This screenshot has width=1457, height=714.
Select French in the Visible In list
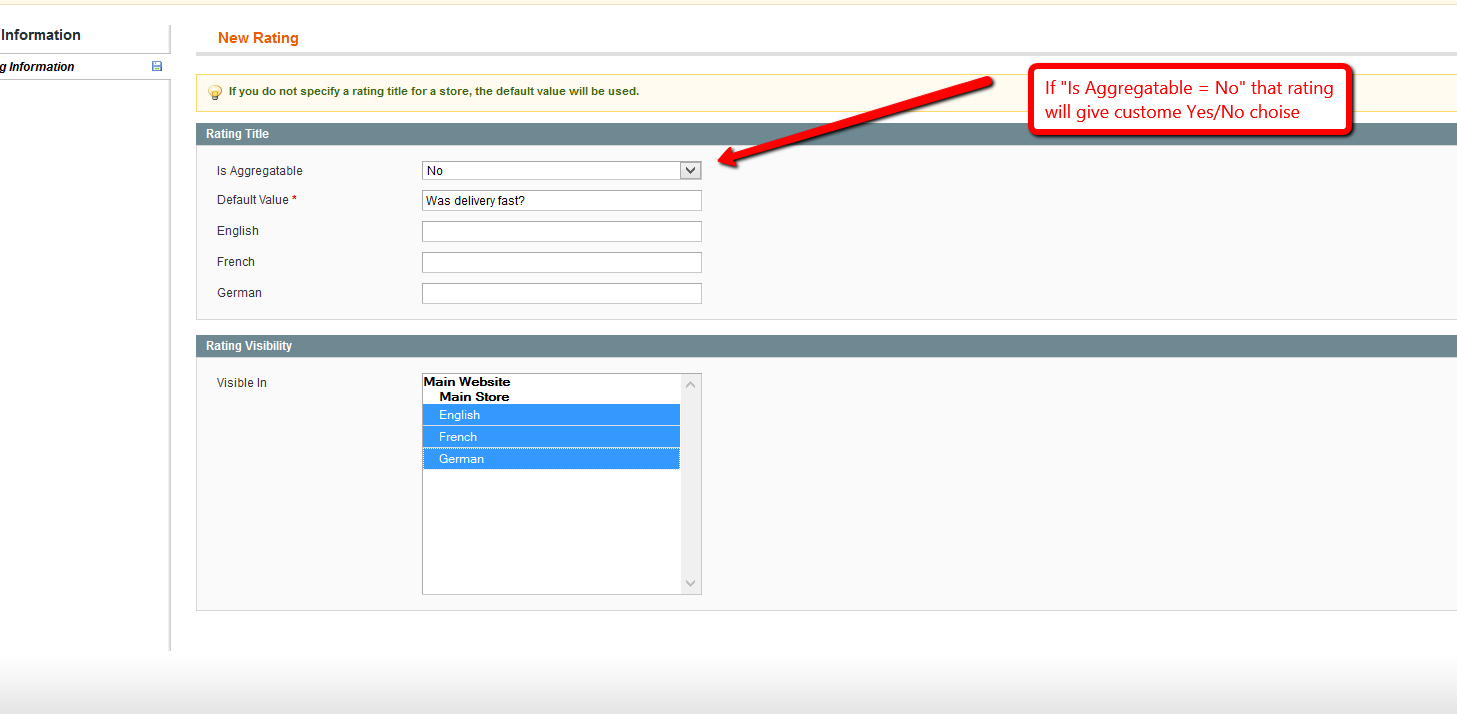coord(551,437)
